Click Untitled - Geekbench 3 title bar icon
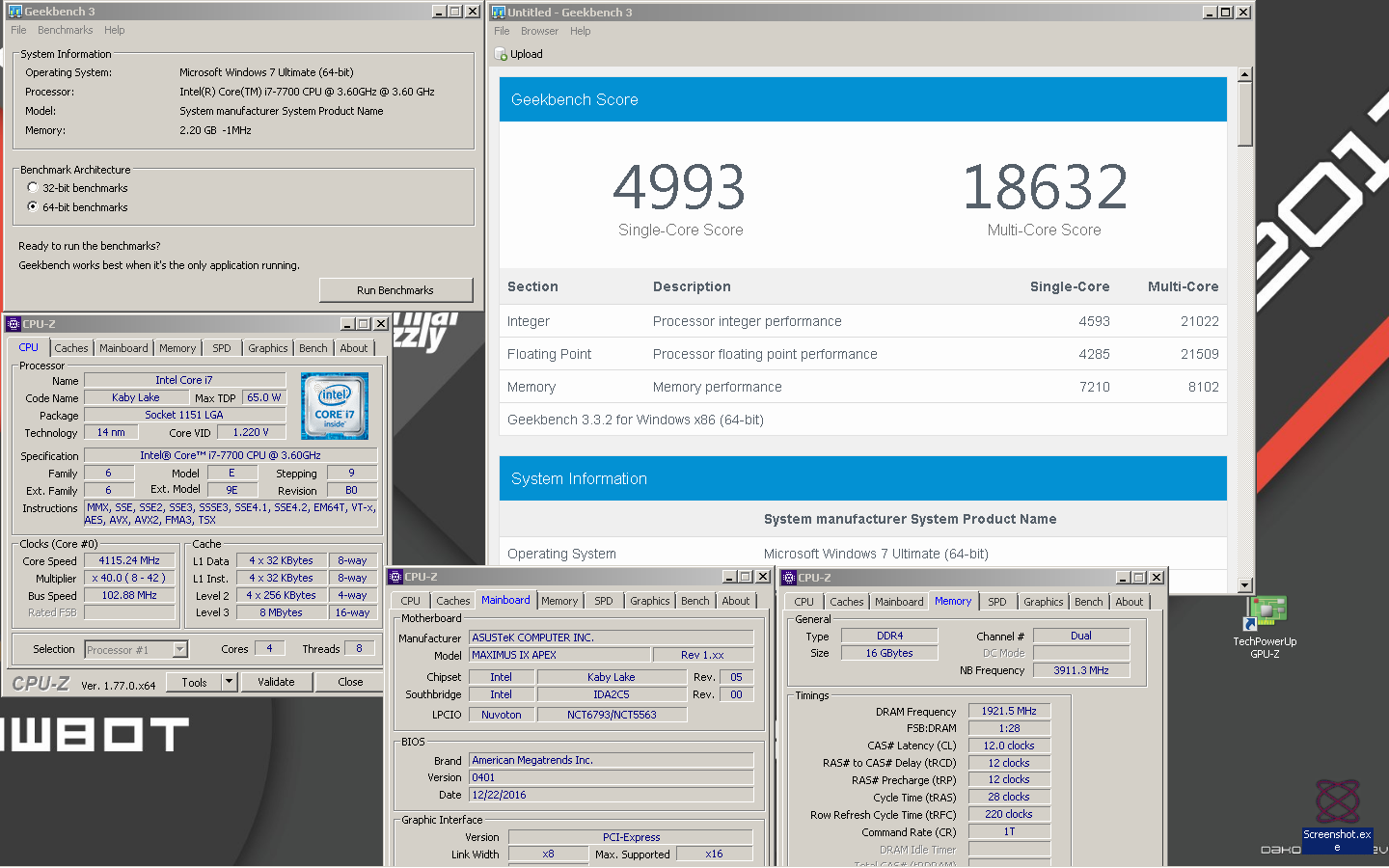This screenshot has width=1389, height=868. tap(499, 13)
